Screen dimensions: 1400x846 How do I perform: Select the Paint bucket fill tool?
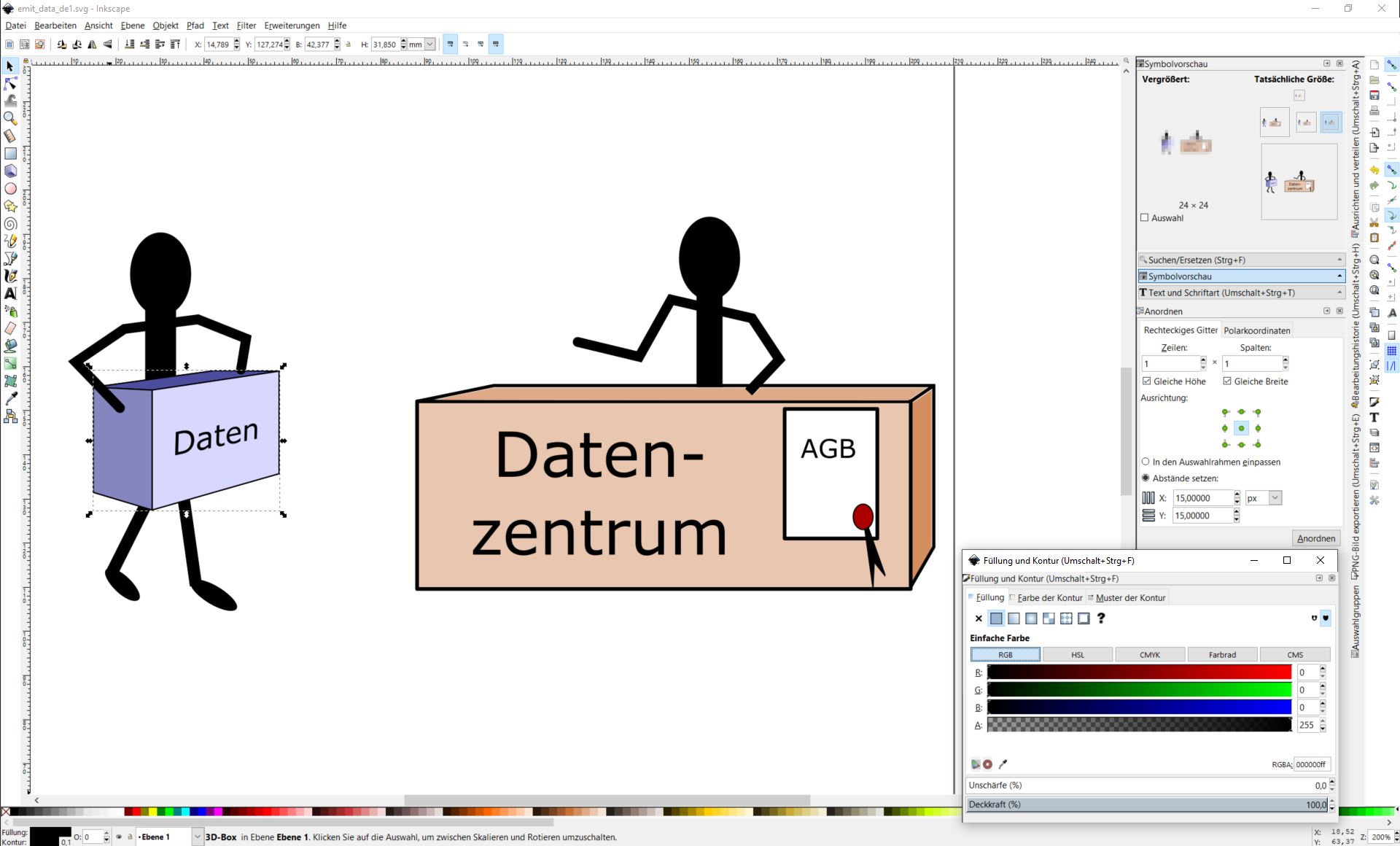pyautogui.click(x=10, y=346)
